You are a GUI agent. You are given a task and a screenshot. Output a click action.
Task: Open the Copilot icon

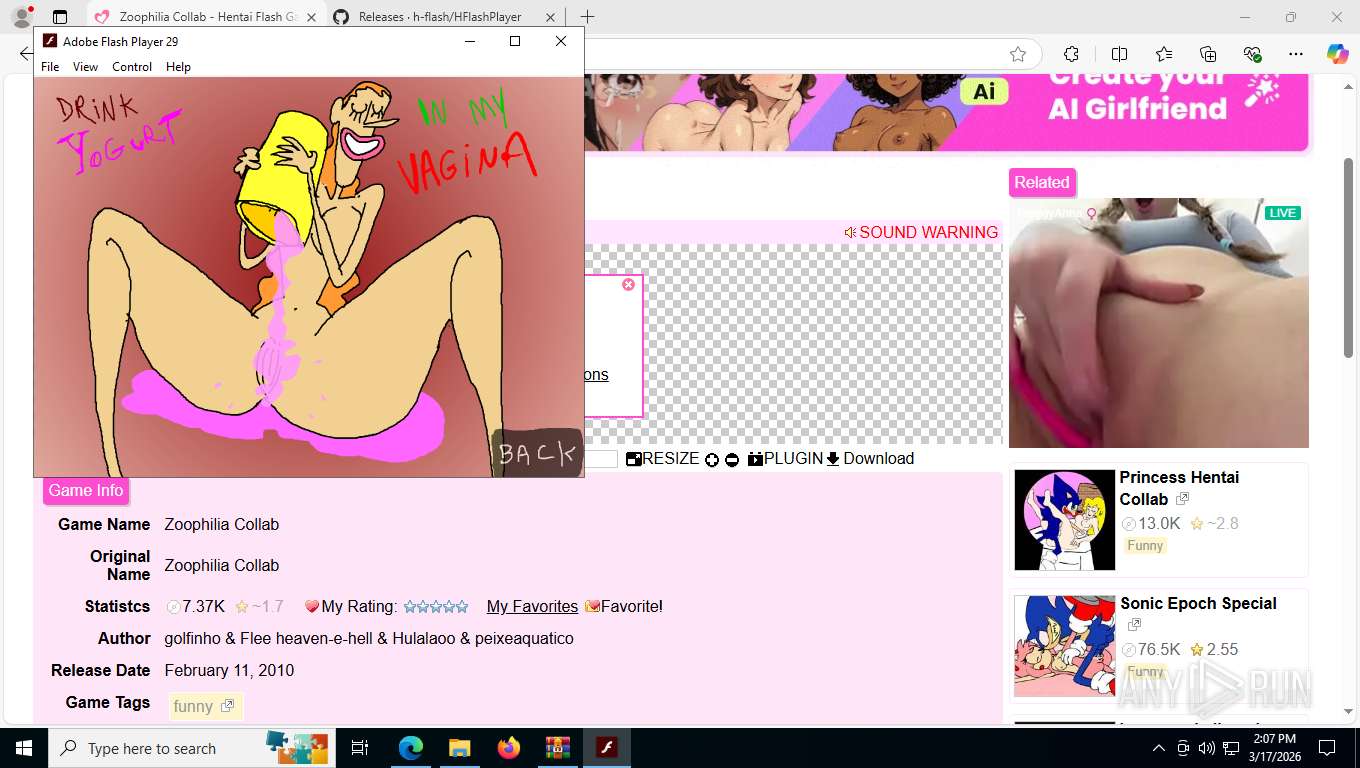tap(1338, 54)
